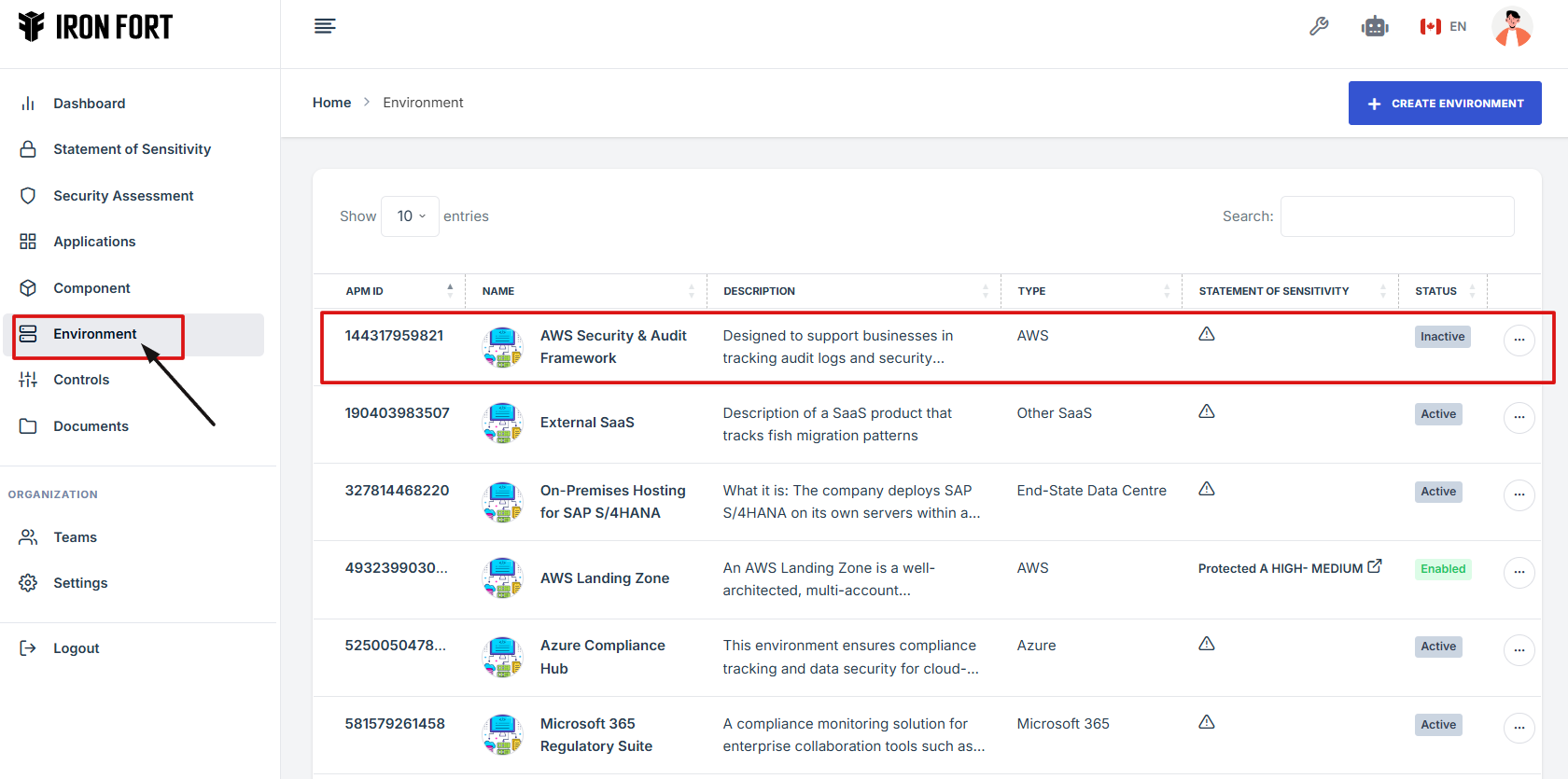The image size is (1568, 779).
Task: Open the wrench tools icon
Action: coord(1319,26)
